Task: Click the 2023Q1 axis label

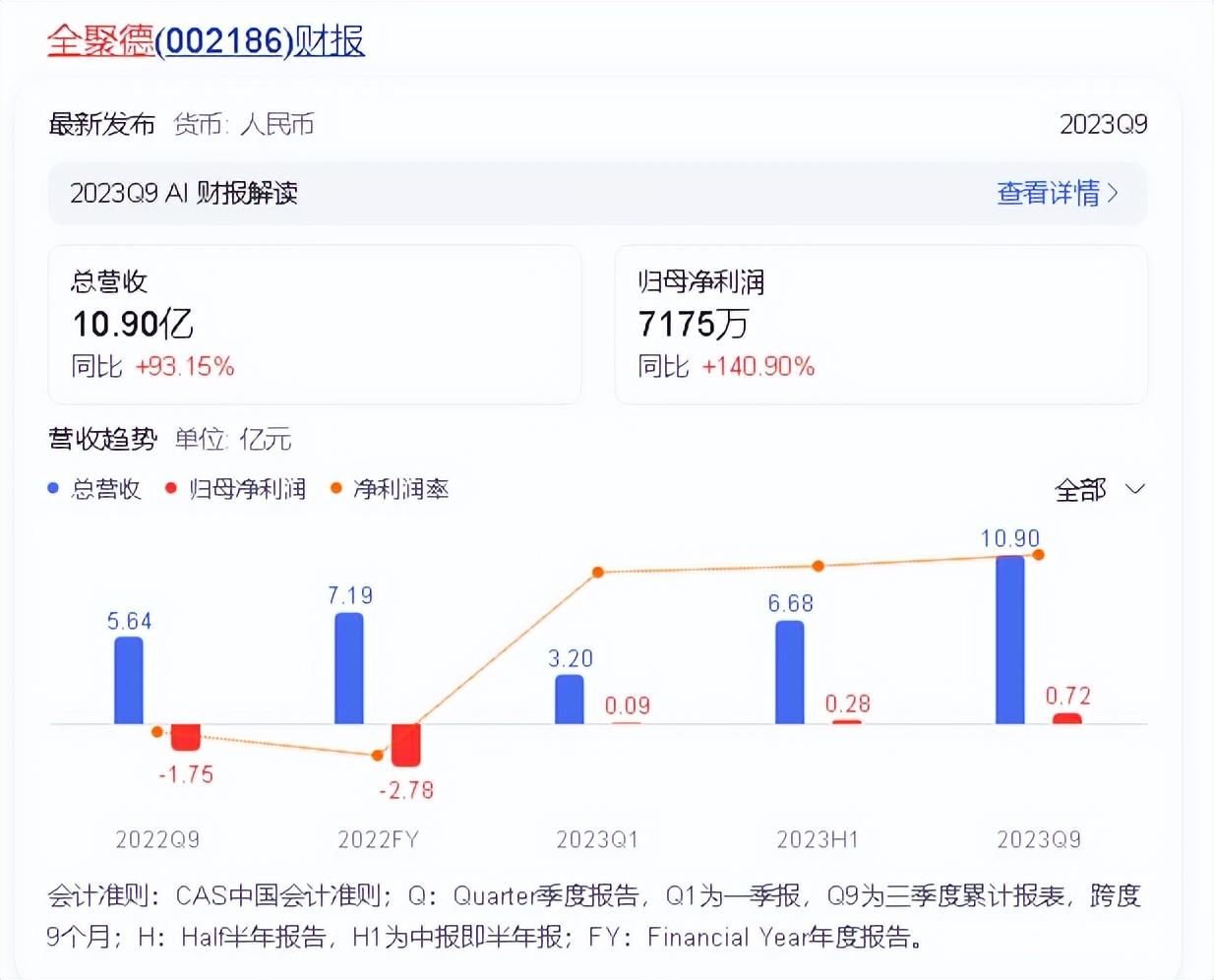Action: [597, 839]
